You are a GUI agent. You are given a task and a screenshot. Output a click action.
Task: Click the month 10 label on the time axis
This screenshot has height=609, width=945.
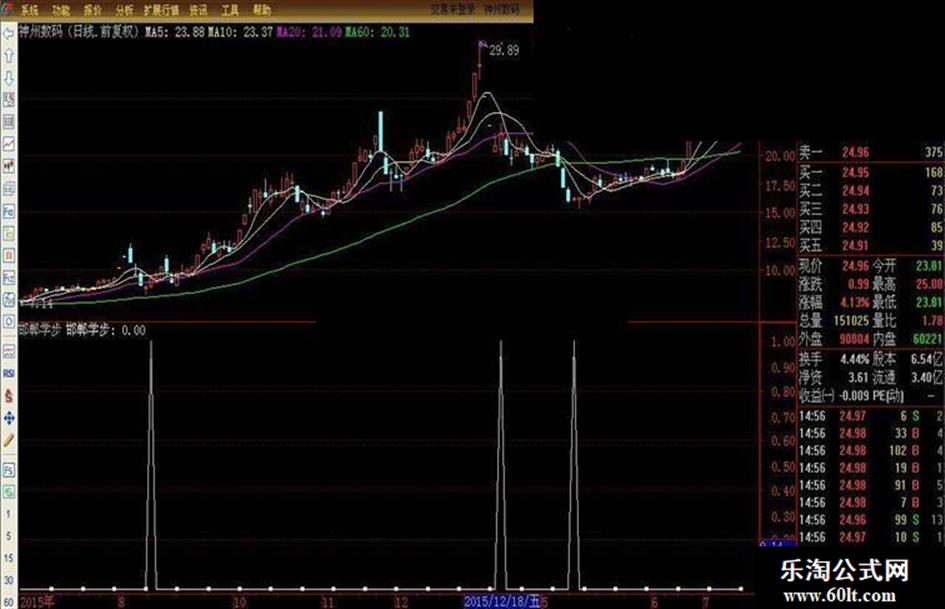(239, 602)
